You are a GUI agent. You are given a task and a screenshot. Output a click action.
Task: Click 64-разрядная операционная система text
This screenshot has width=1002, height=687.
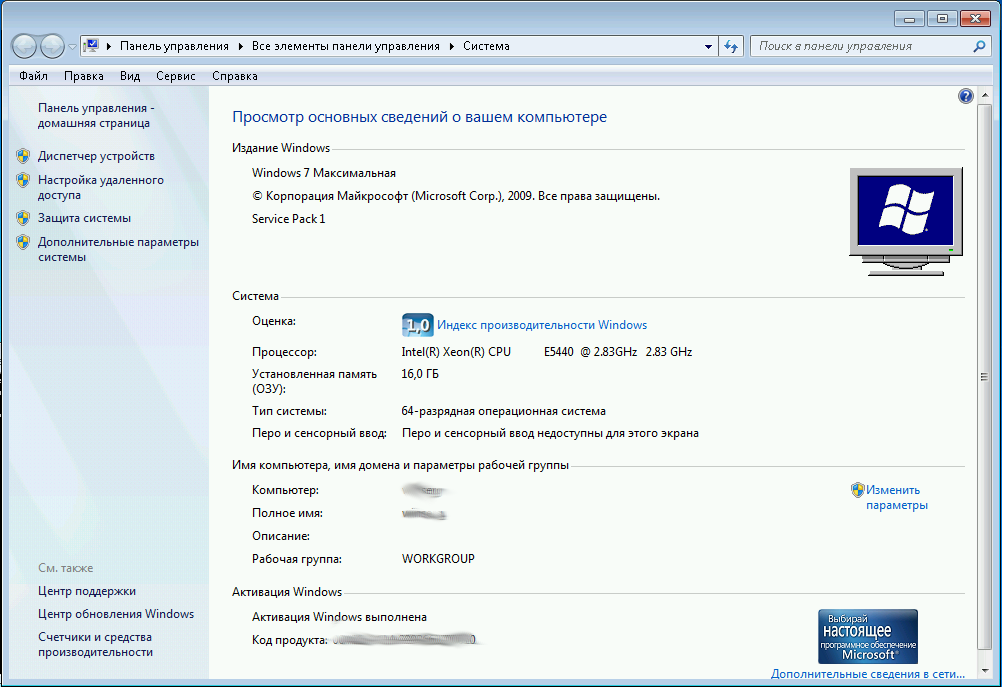pyautogui.click(x=504, y=411)
